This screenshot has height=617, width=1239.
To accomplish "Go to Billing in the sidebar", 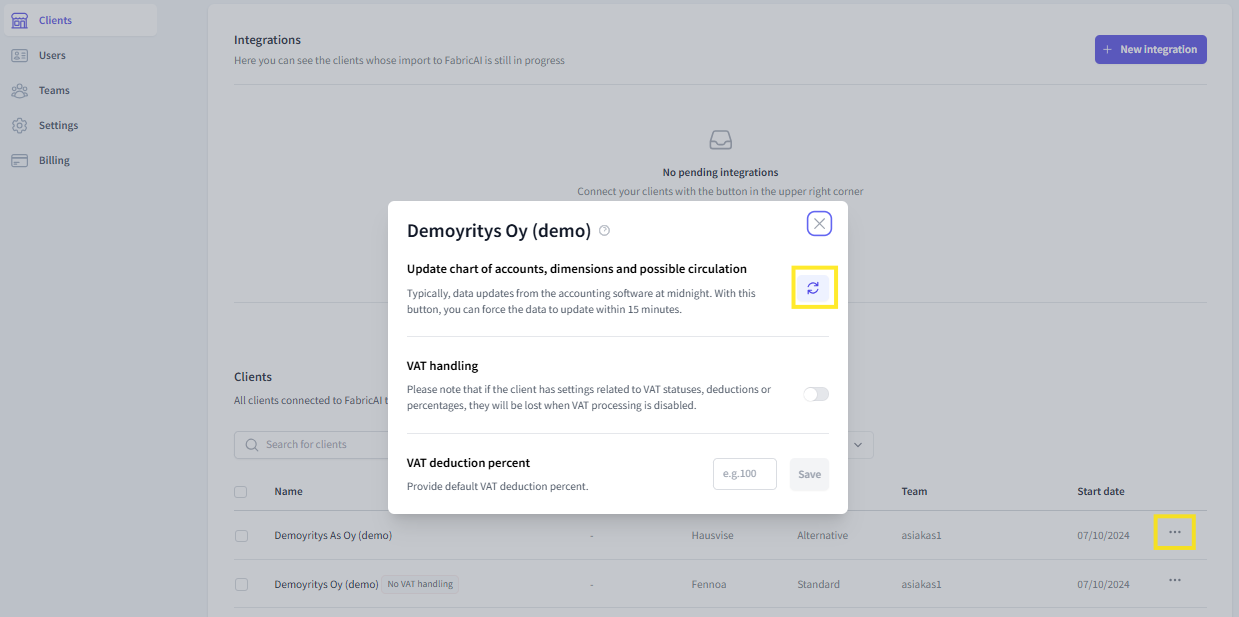I will pos(54,160).
